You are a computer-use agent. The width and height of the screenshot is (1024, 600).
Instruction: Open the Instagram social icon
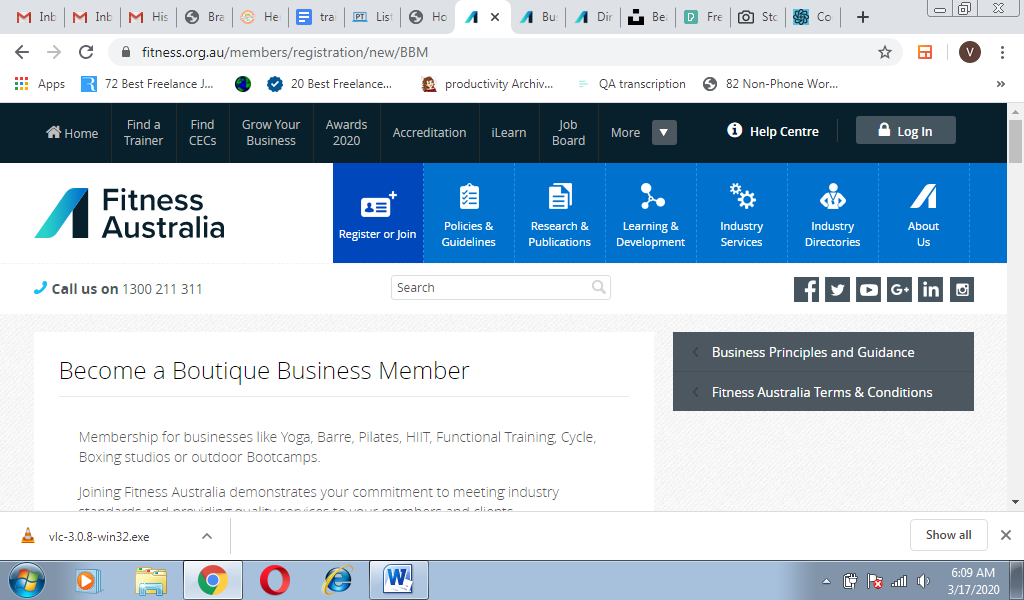pyautogui.click(x=961, y=289)
